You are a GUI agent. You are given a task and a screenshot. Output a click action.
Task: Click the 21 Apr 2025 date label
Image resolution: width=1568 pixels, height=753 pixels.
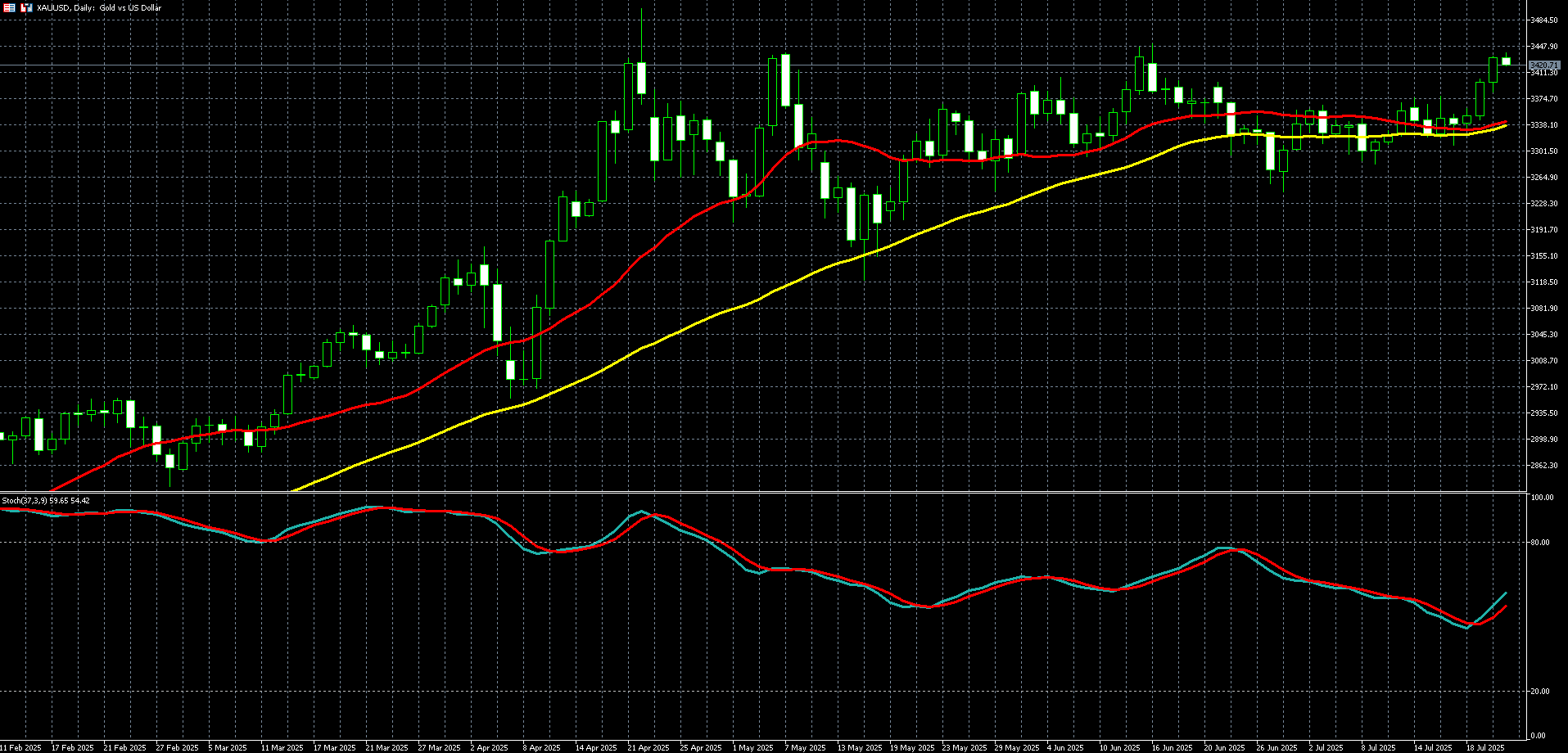coord(648,747)
